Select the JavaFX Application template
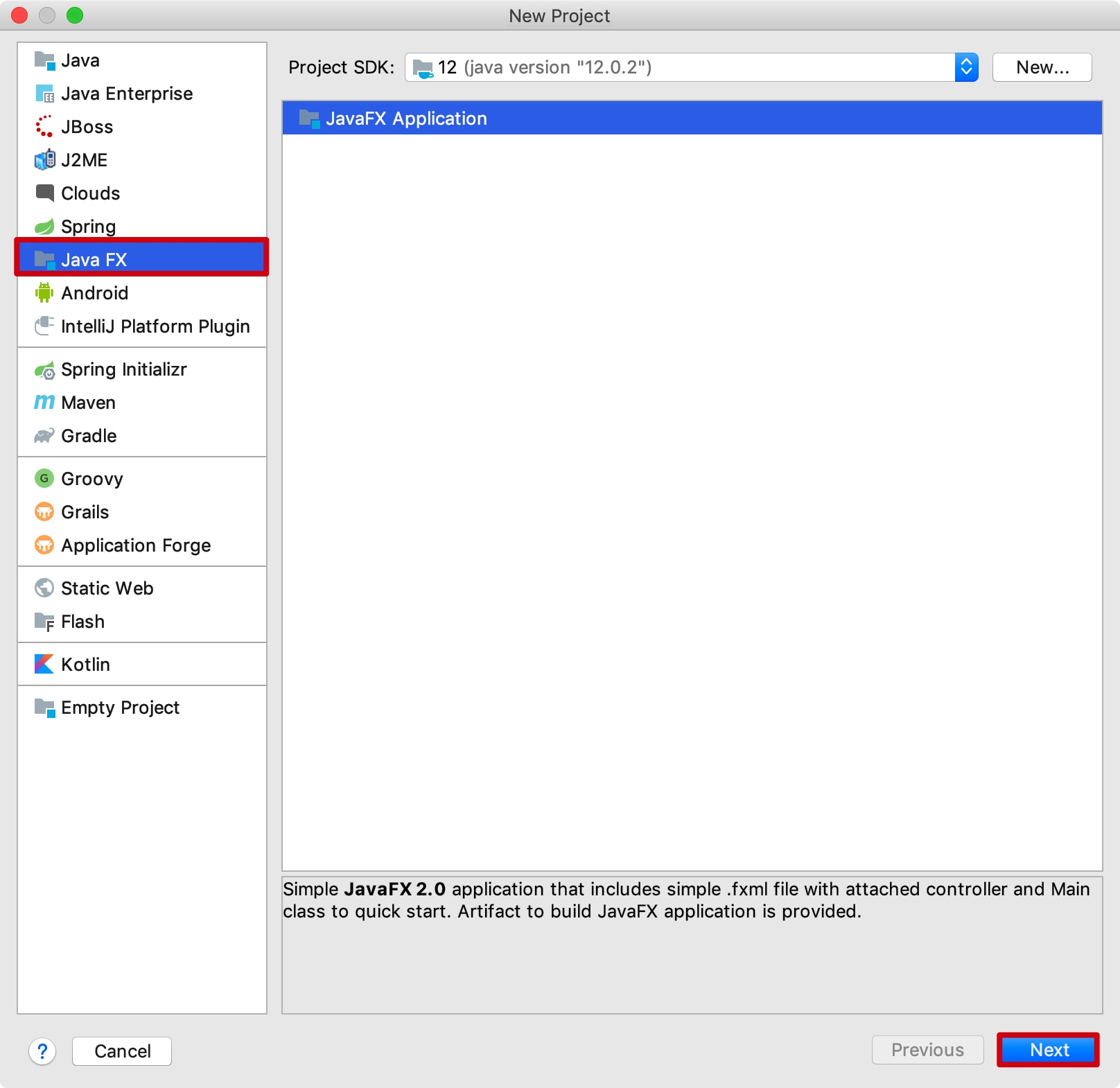The width and height of the screenshot is (1120, 1088). tap(407, 118)
